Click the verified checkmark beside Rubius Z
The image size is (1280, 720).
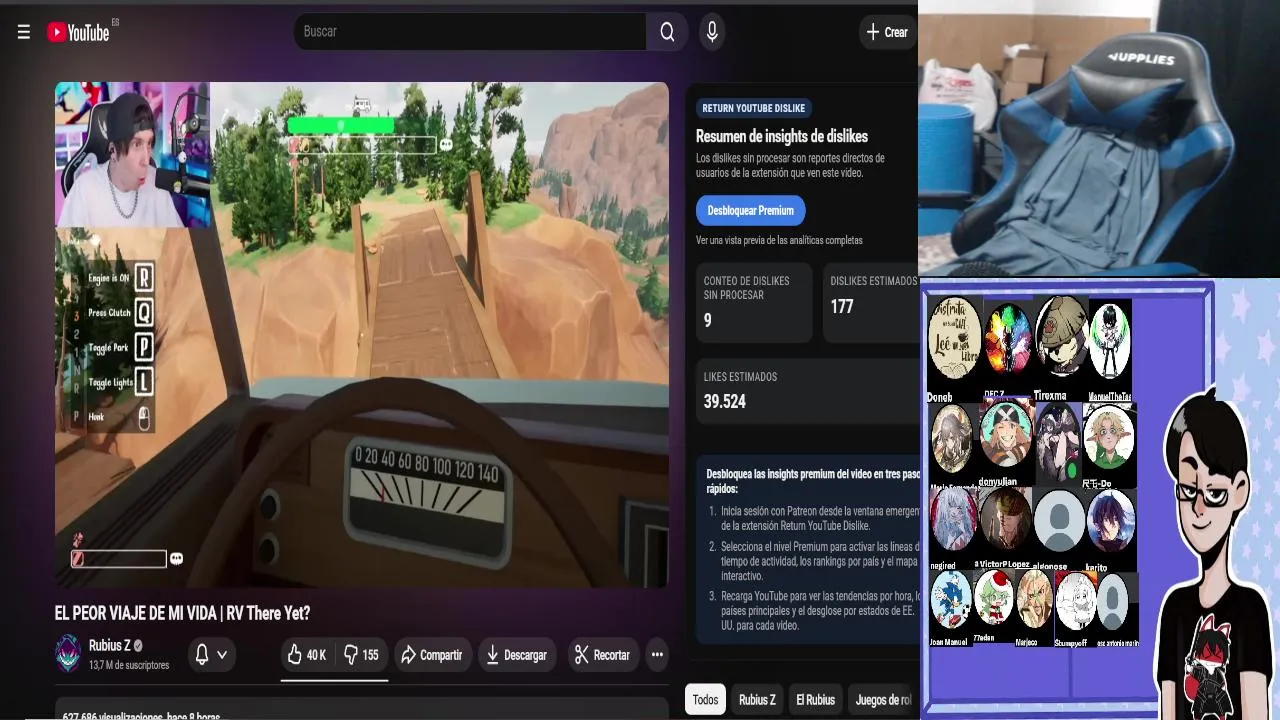[139, 646]
